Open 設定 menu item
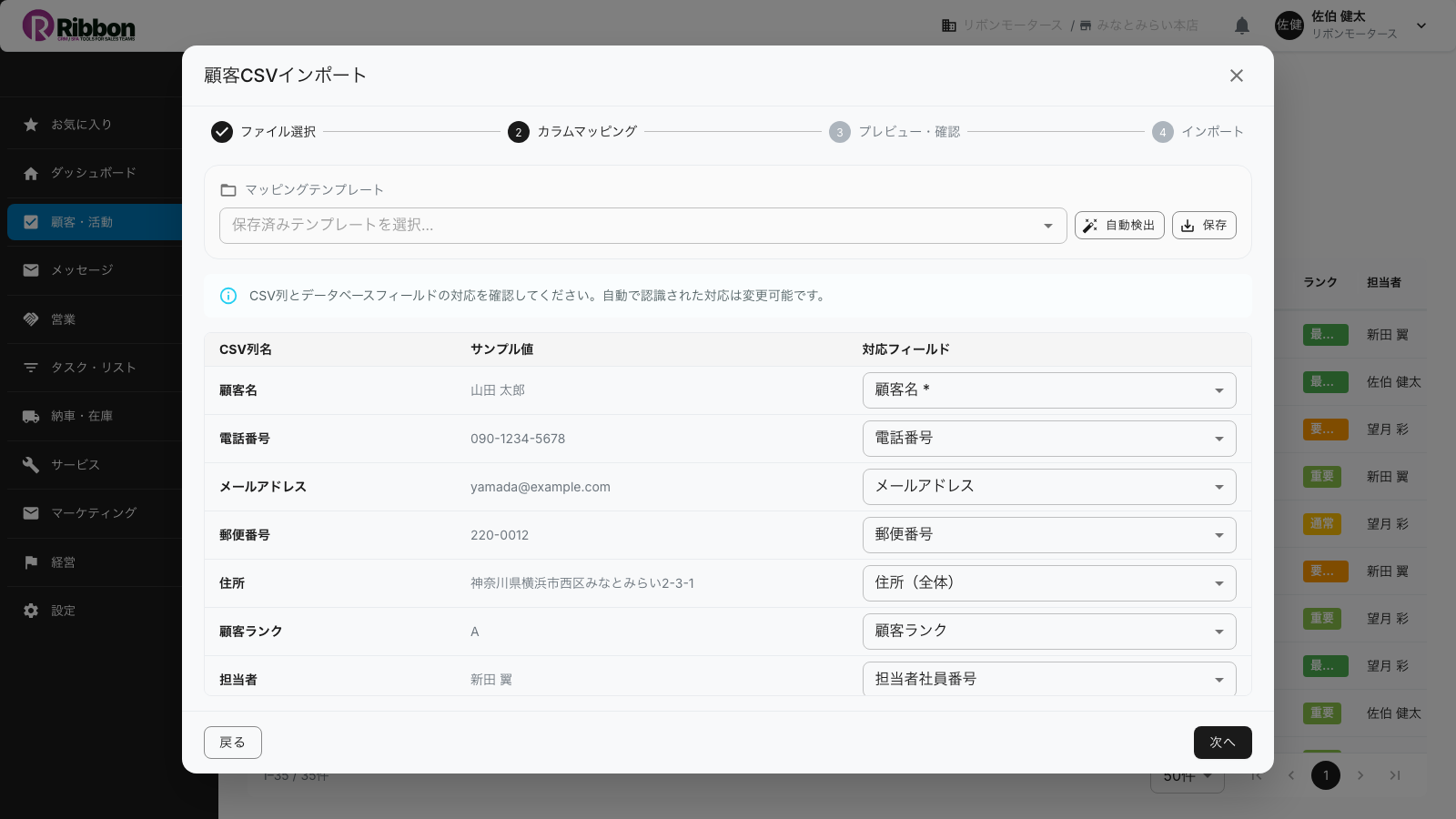This screenshot has height=819, width=1456. point(95,611)
